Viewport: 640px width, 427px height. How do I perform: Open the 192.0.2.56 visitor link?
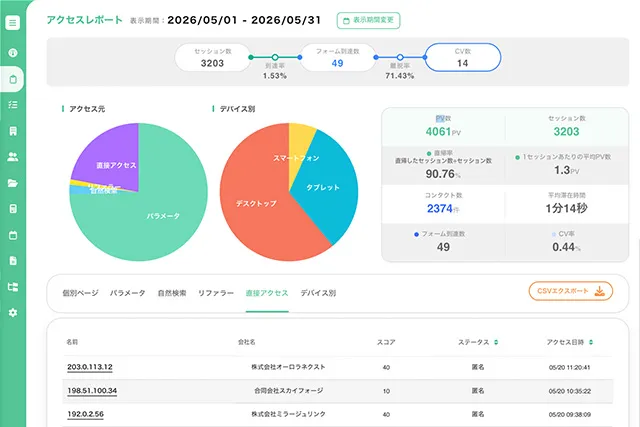pyautogui.click(x=85, y=414)
